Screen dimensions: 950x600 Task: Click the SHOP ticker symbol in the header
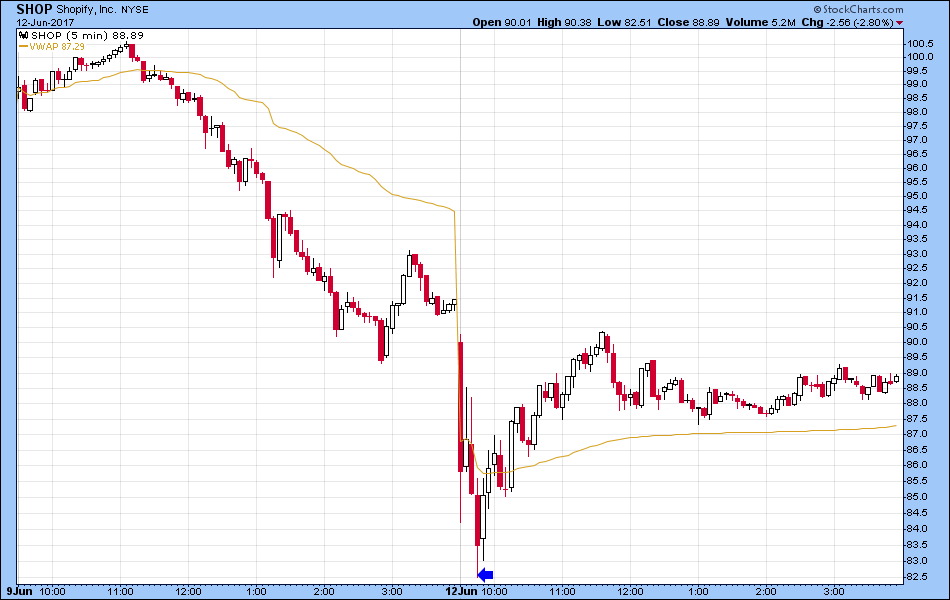pyautogui.click(x=35, y=9)
